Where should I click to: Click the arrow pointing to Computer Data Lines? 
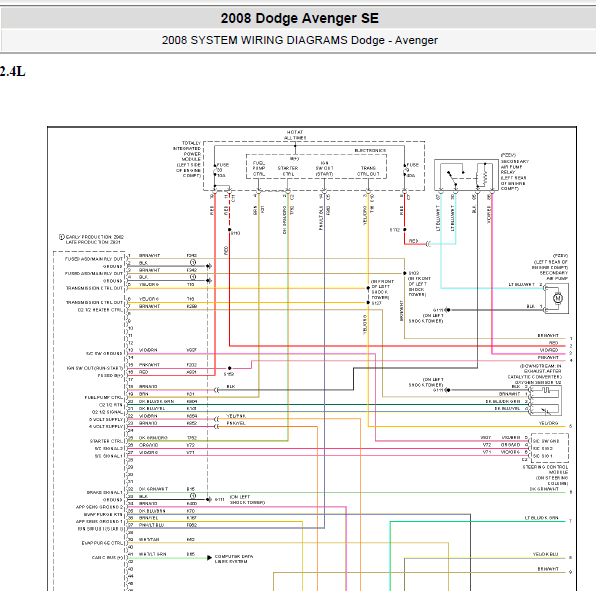(209, 558)
